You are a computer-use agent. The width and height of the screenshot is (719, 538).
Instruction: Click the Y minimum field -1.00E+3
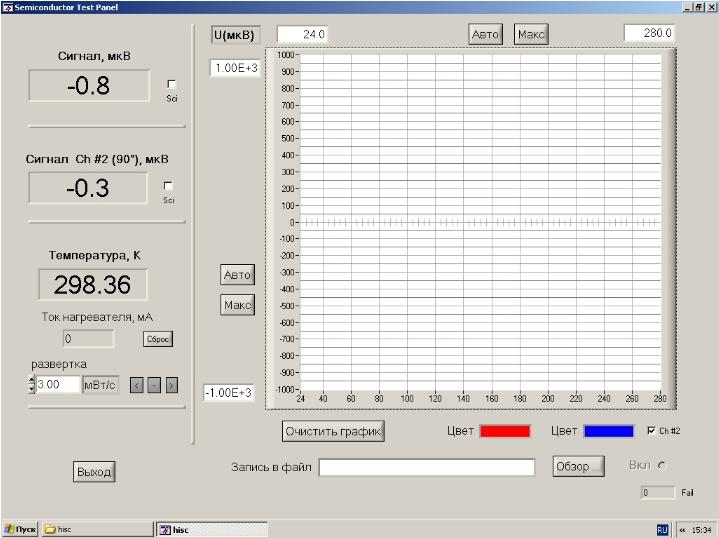pos(228,393)
